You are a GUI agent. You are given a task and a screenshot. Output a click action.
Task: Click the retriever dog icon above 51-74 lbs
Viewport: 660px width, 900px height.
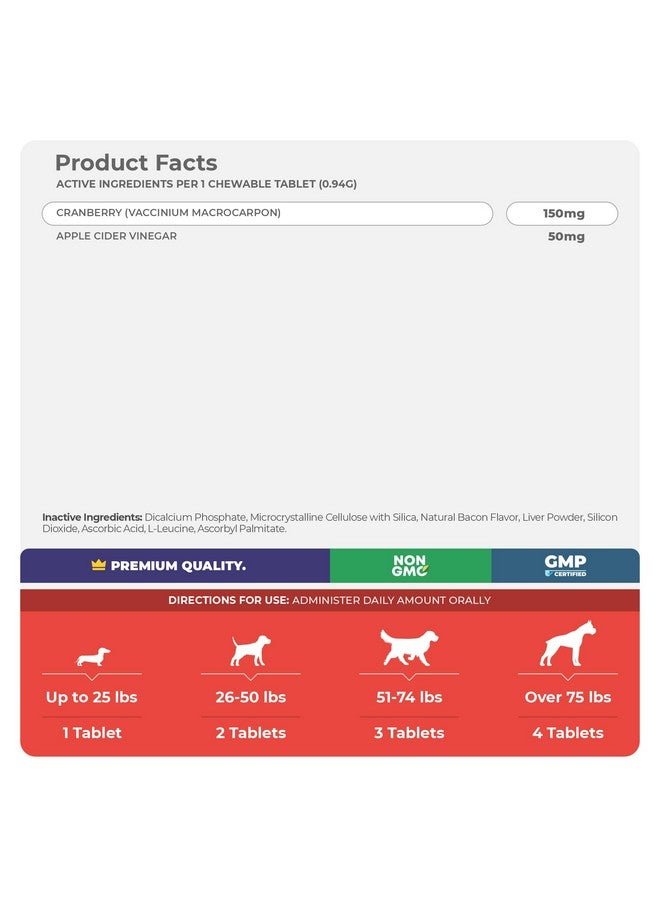coord(409,647)
